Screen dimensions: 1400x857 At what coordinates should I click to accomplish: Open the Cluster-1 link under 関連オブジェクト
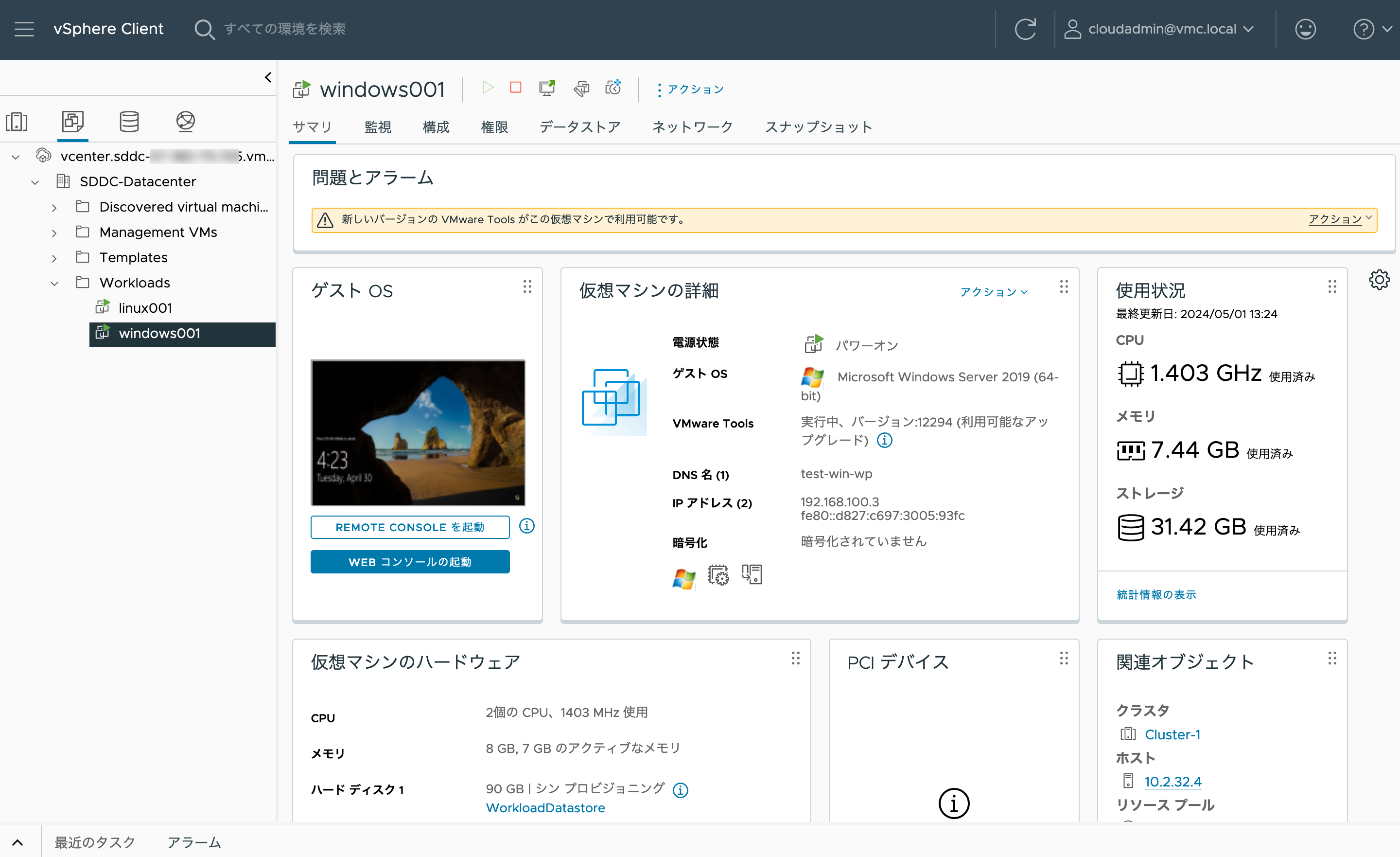click(x=1172, y=734)
